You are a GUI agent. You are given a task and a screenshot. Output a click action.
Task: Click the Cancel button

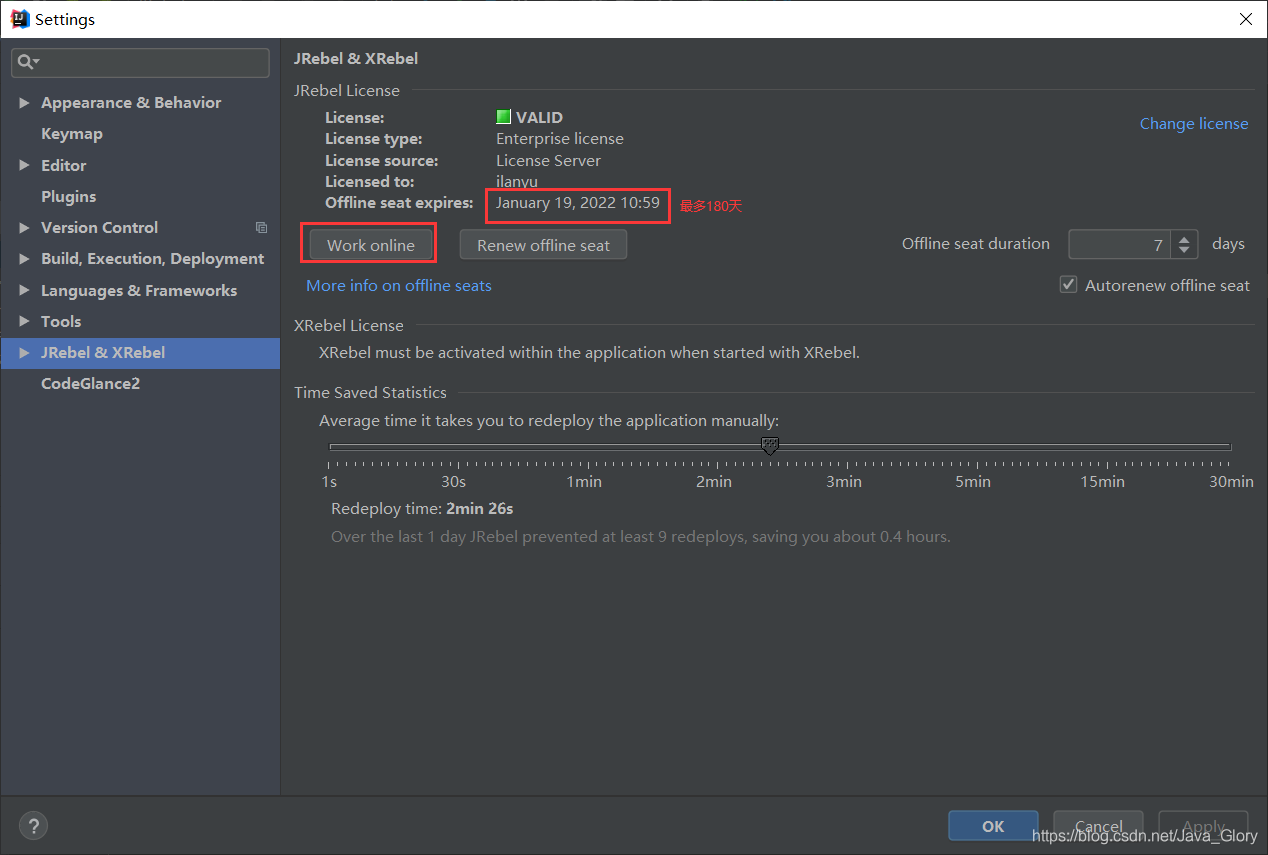(x=1098, y=826)
